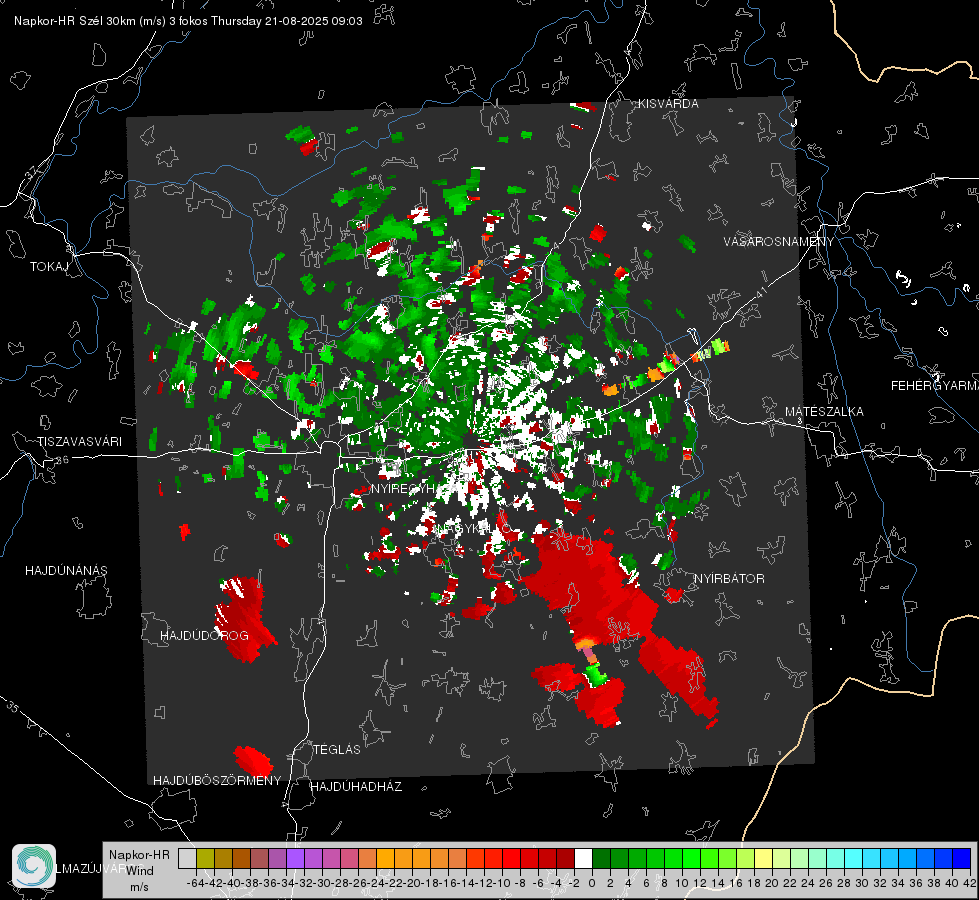The image size is (979, 900).
Task: Click the timestamp 'Thursday 21-08-2025 09:03'
Action: pyautogui.click(x=287, y=21)
